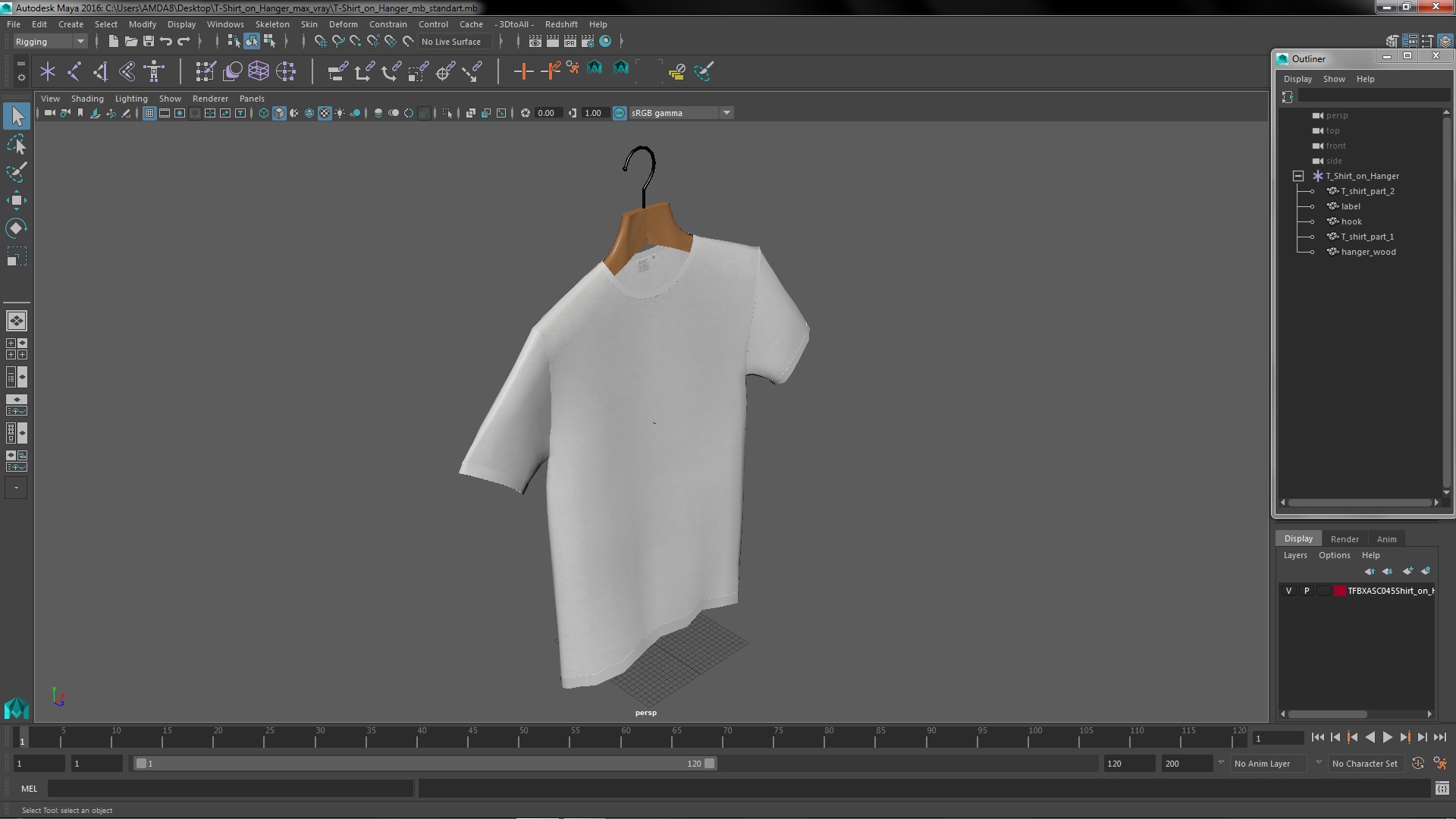
Task: Switch to the Anim layer tab
Action: 1386,539
